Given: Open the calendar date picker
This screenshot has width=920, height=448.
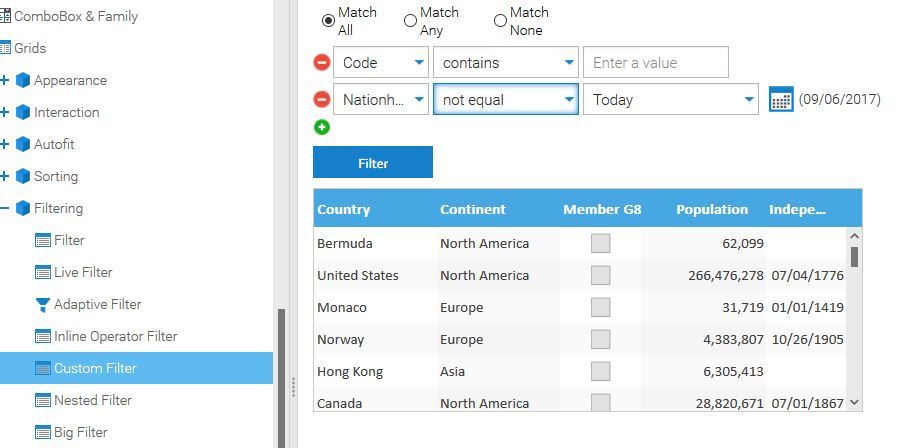Looking at the screenshot, I should [781, 99].
